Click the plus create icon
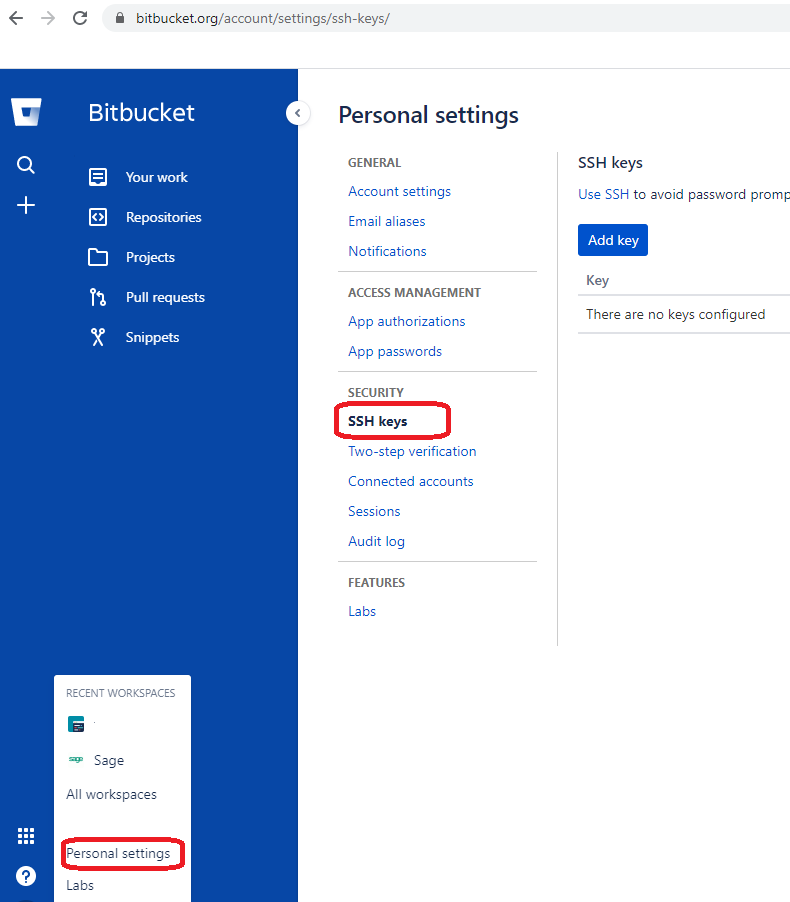This screenshot has width=790, height=902. [x=25, y=205]
